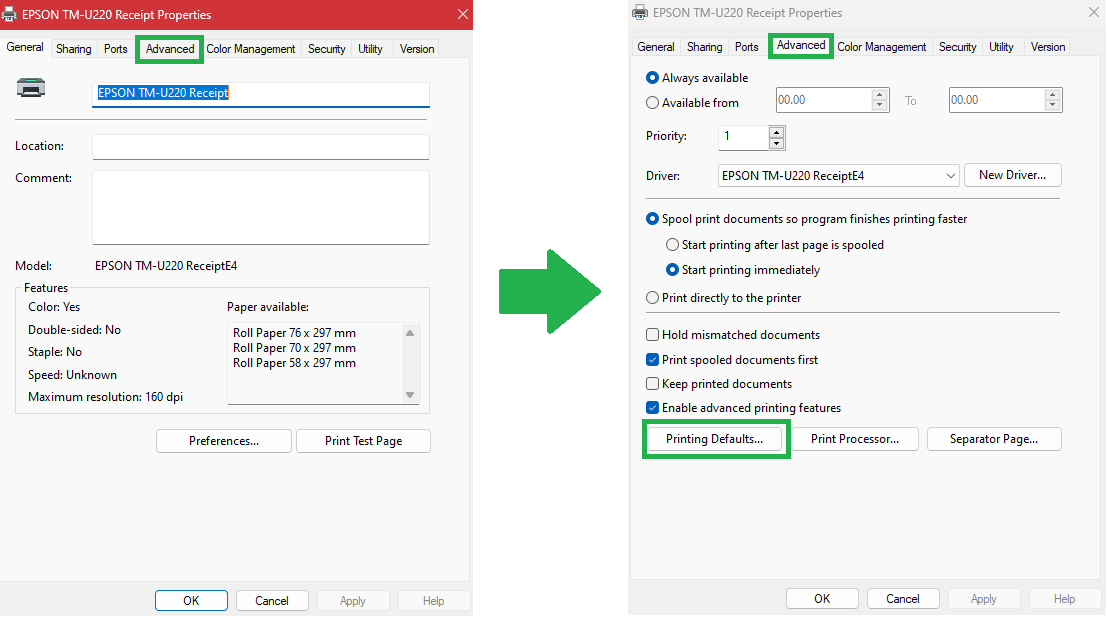Screen dimensions: 1107x617
Task: Click the Comment text area
Action: coord(261,208)
